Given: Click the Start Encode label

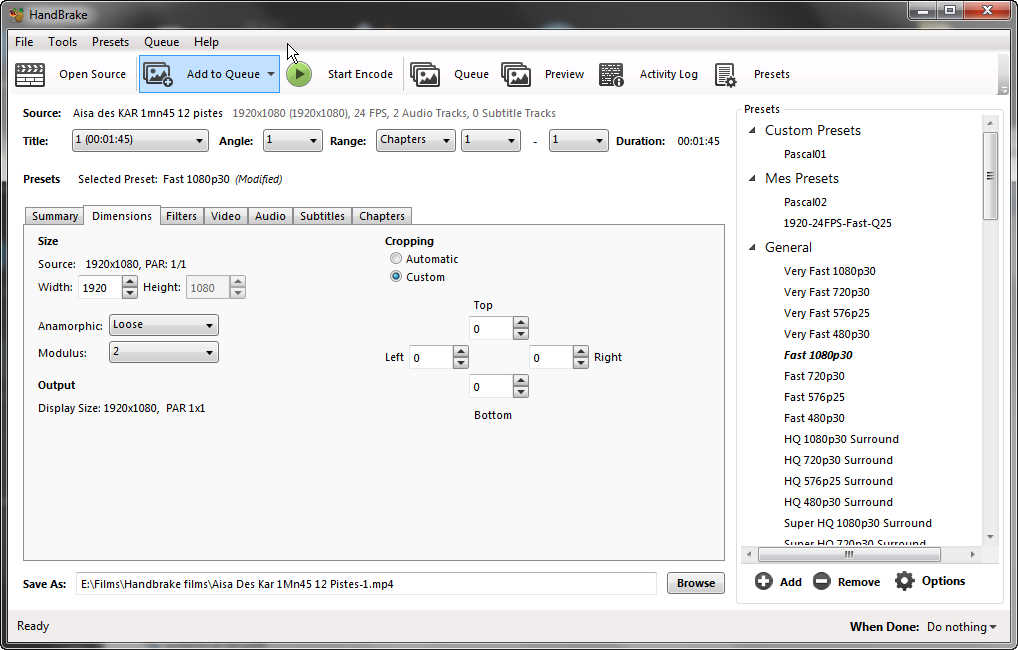Looking at the screenshot, I should 360,74.
